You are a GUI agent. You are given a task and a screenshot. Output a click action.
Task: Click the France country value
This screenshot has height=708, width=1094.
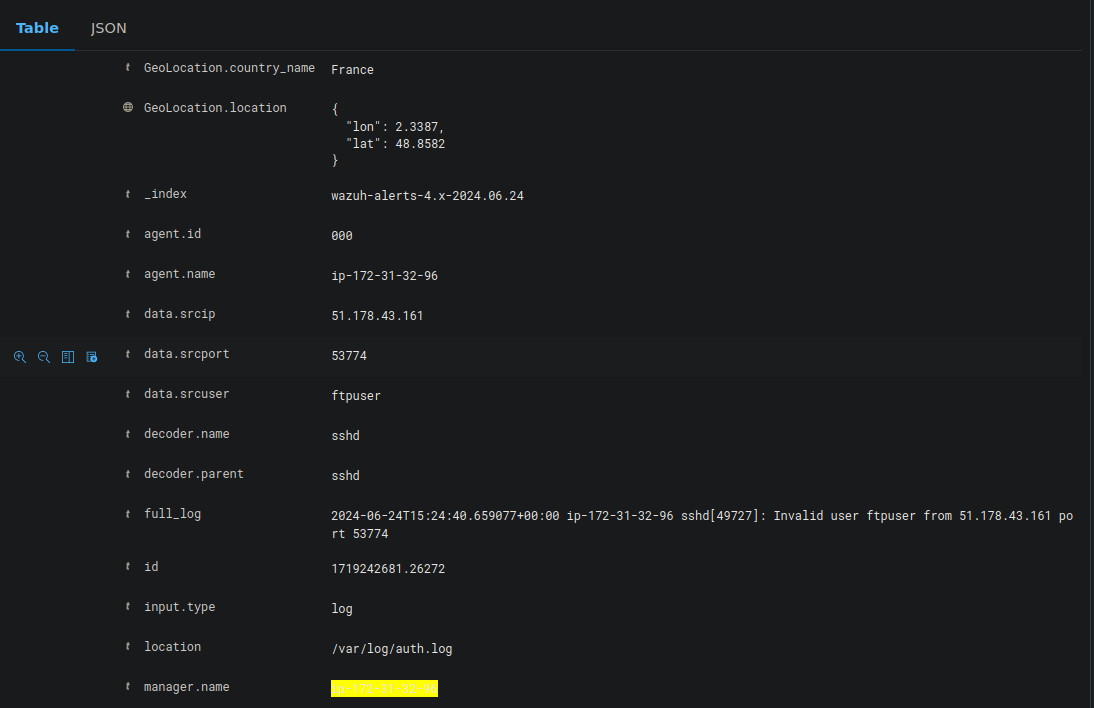pyautogui.click(x=352, y=70)
